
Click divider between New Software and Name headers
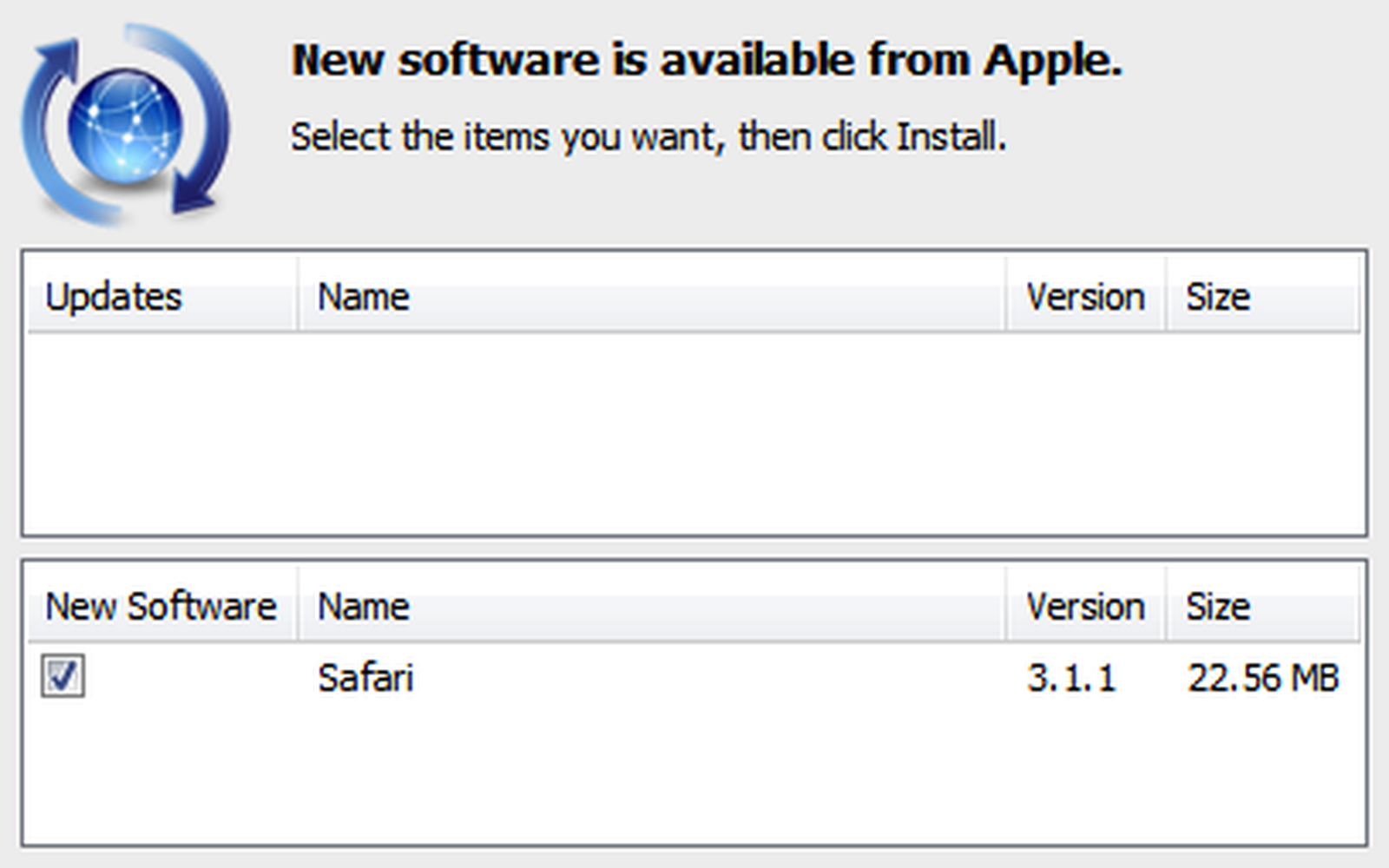[x=298, y=605]
